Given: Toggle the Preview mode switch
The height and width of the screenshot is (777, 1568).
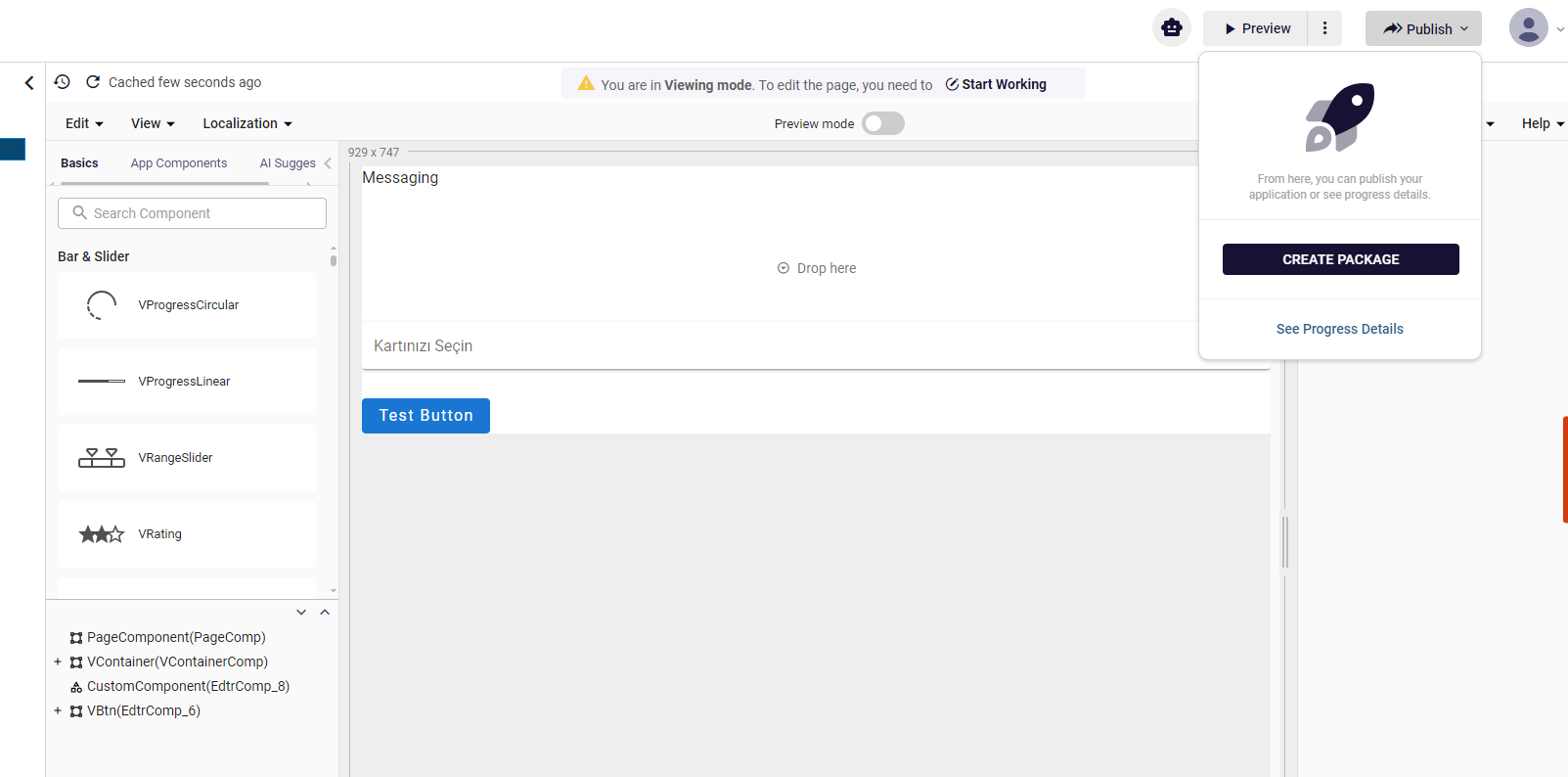Looking at the screenshot, I should [x=882, y=123].
